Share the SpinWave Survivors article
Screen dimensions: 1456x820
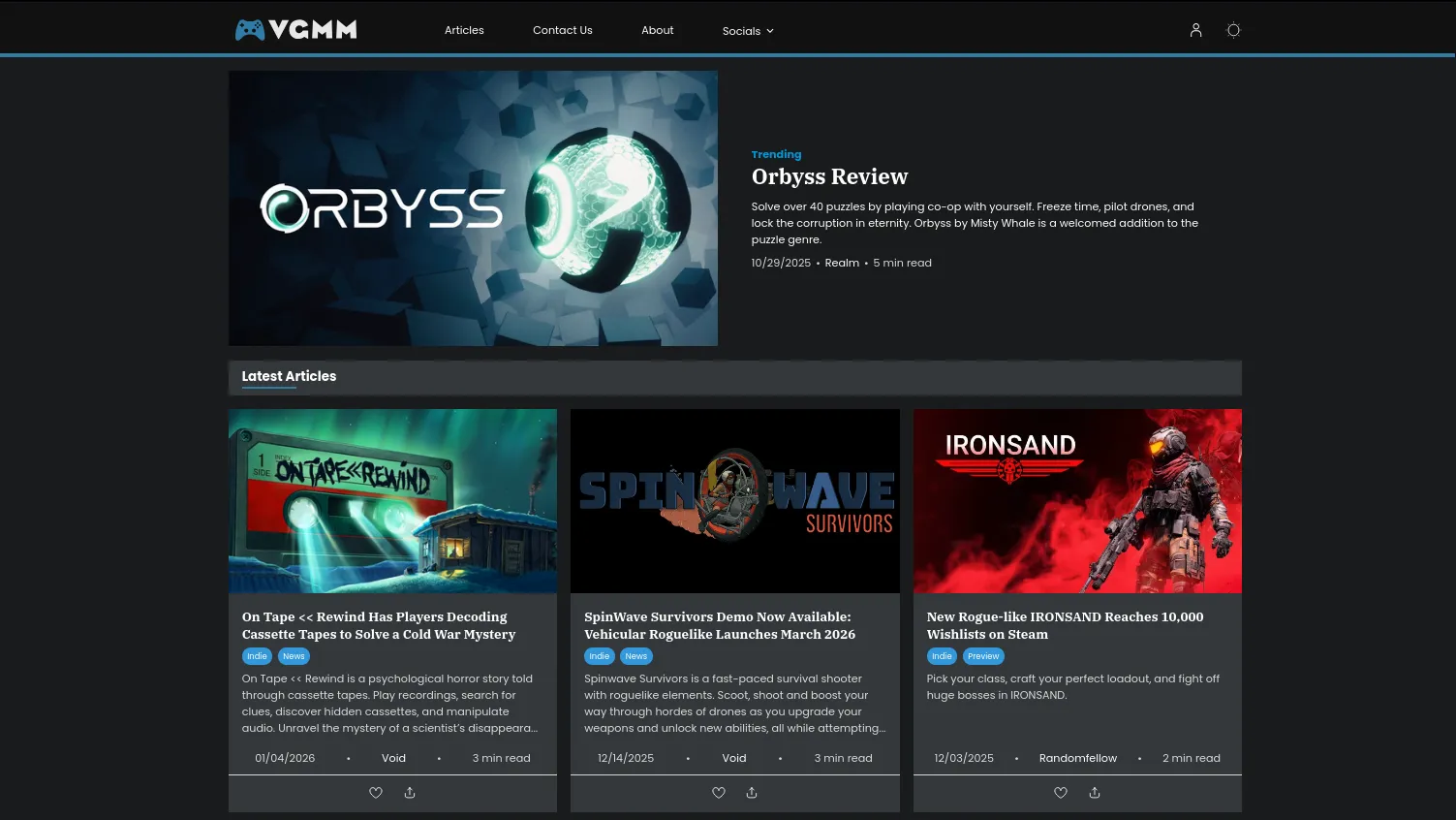coord(752,793)
